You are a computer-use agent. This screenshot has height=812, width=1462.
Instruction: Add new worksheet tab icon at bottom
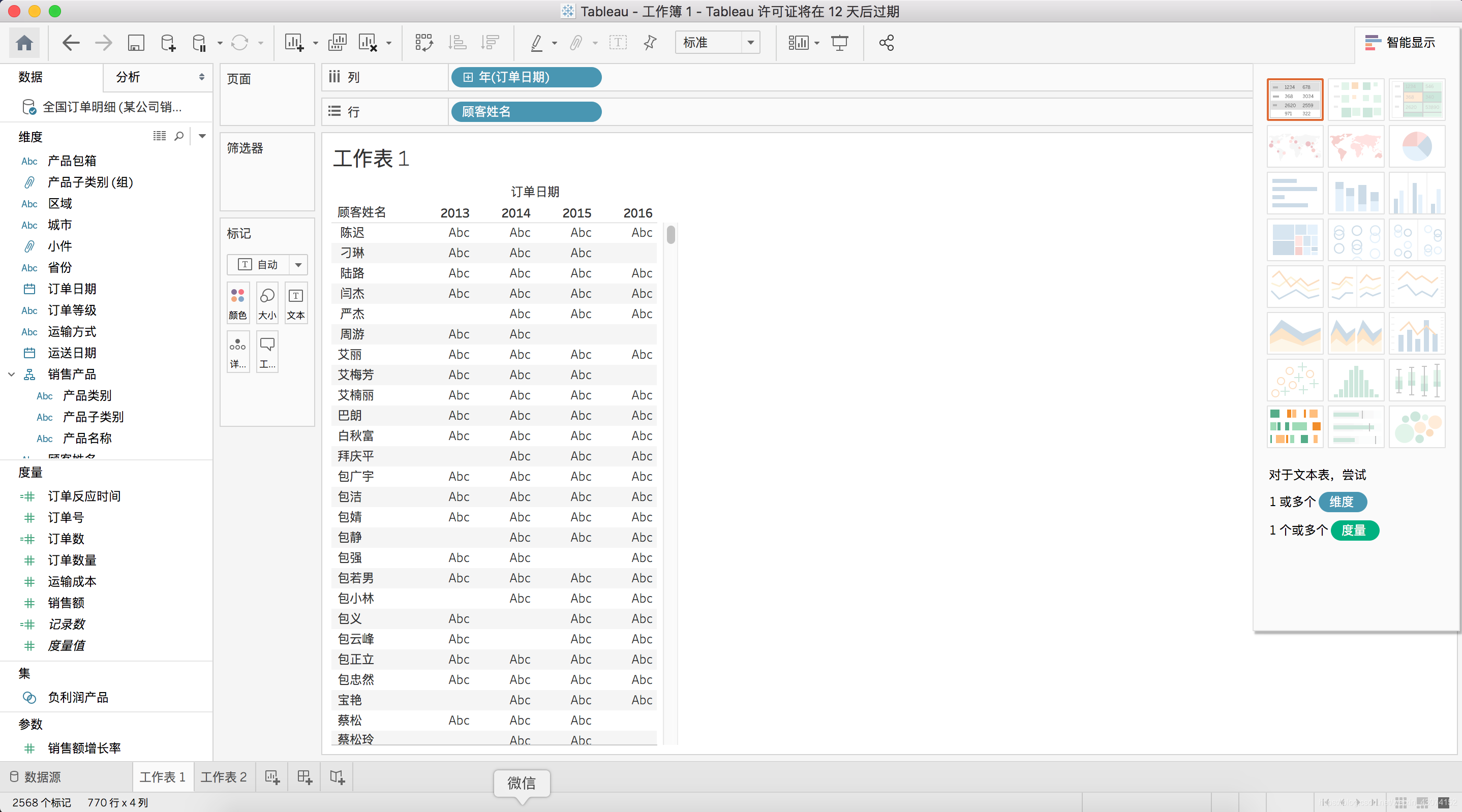[x=272, y=777]
